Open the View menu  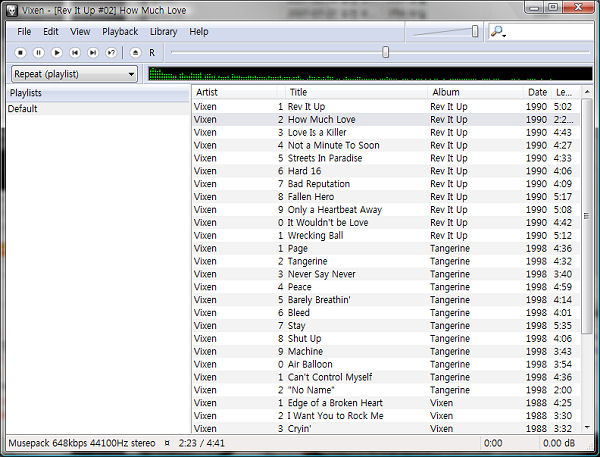pos(80,32)
